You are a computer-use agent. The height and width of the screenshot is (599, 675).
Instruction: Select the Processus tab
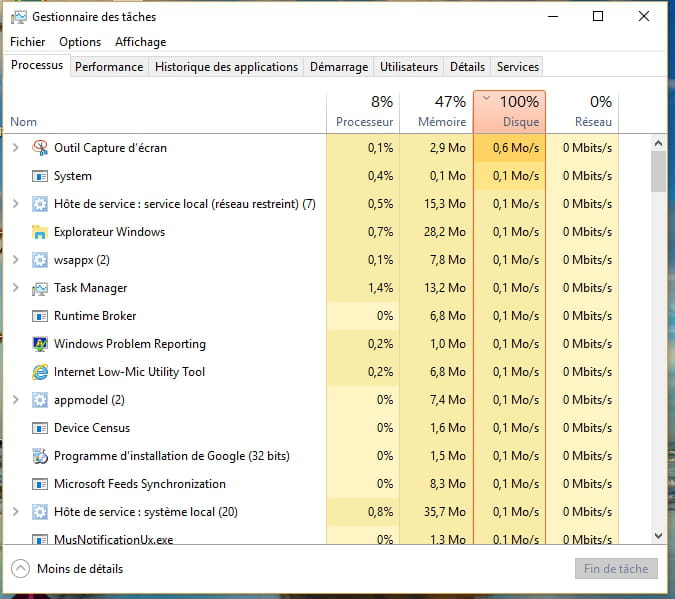point(37,65)
